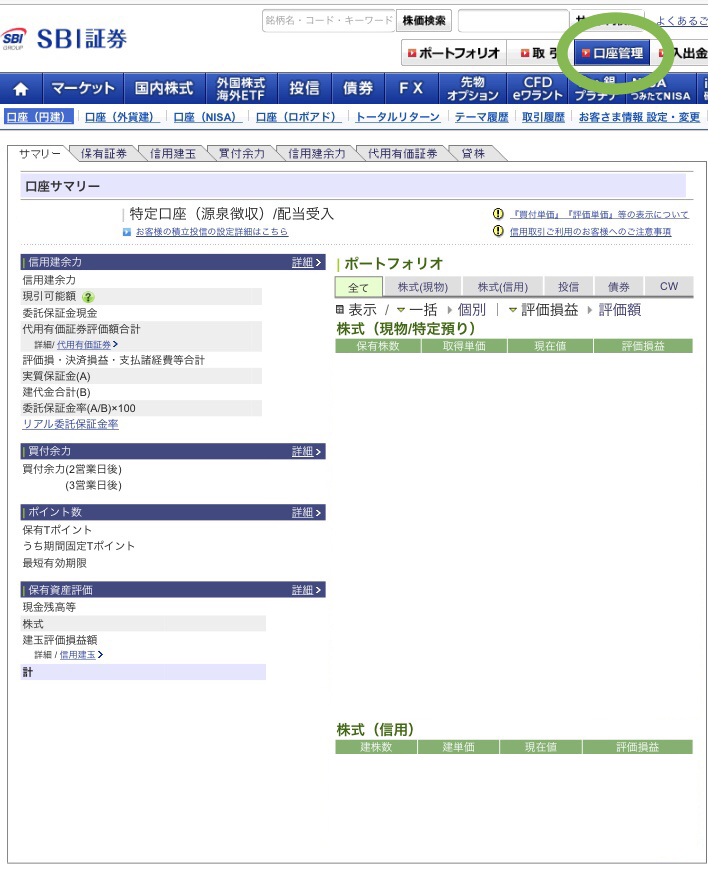Open the マーケット menu
The height and width of the screenshot is (883, 708).
pos(83,88)
